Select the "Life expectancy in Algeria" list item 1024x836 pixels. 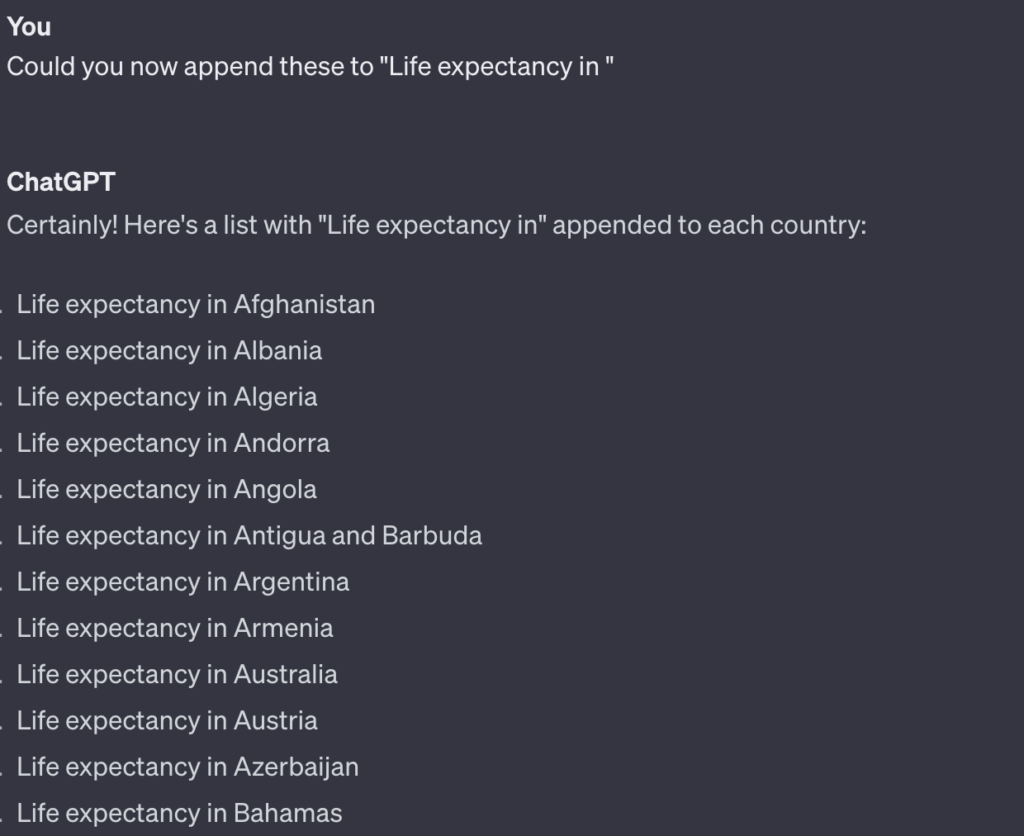coord(167,397)
